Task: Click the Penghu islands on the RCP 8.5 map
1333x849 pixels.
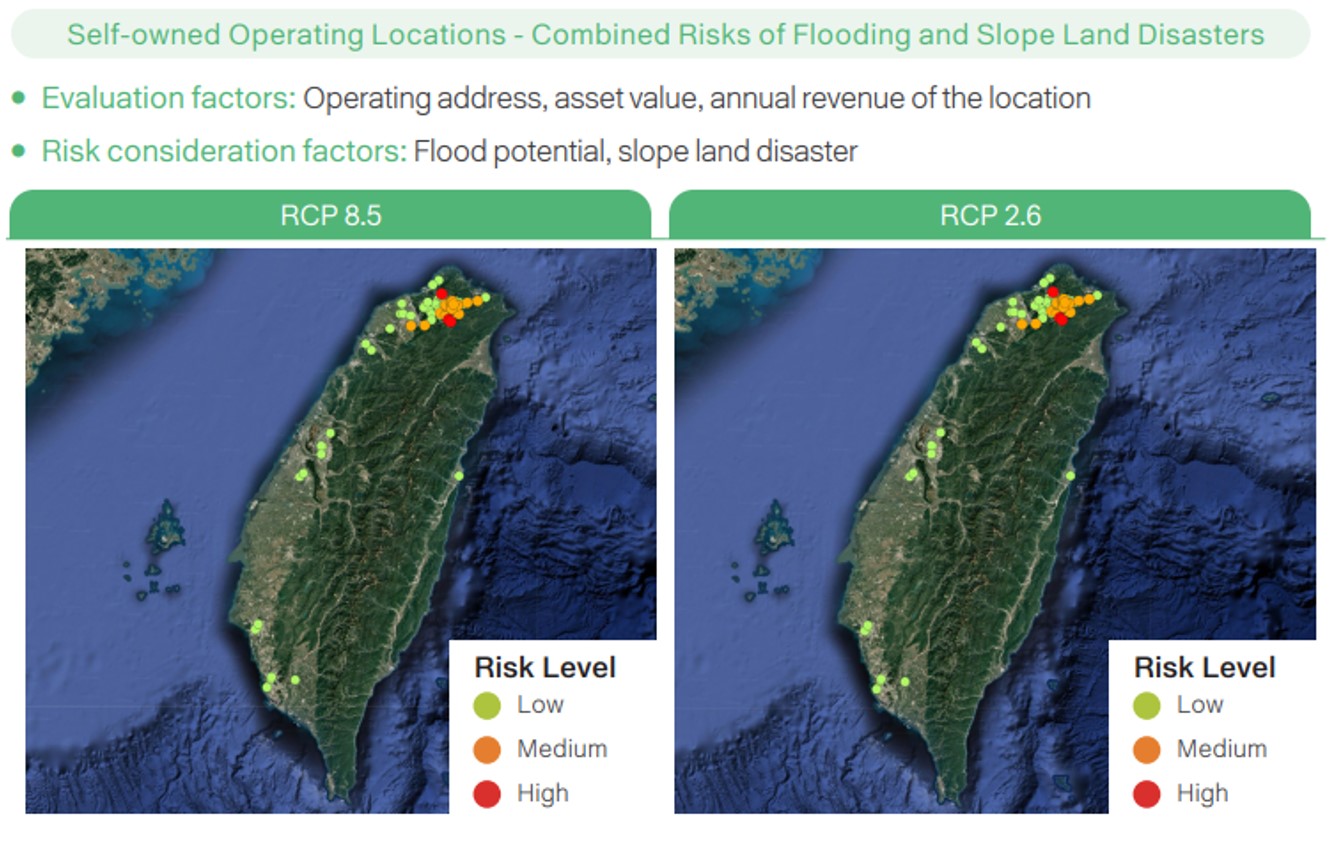Action: 165,530
